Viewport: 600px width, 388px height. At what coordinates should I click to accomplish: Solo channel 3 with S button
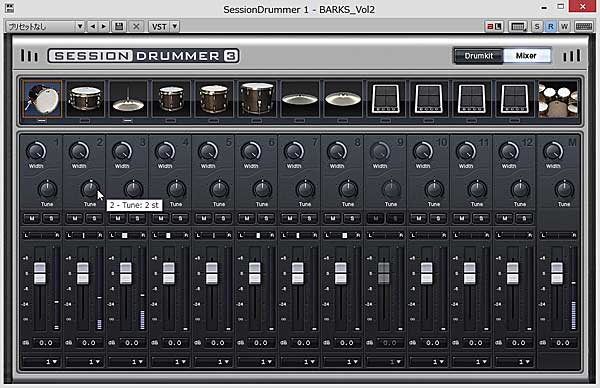pos(137,218)
